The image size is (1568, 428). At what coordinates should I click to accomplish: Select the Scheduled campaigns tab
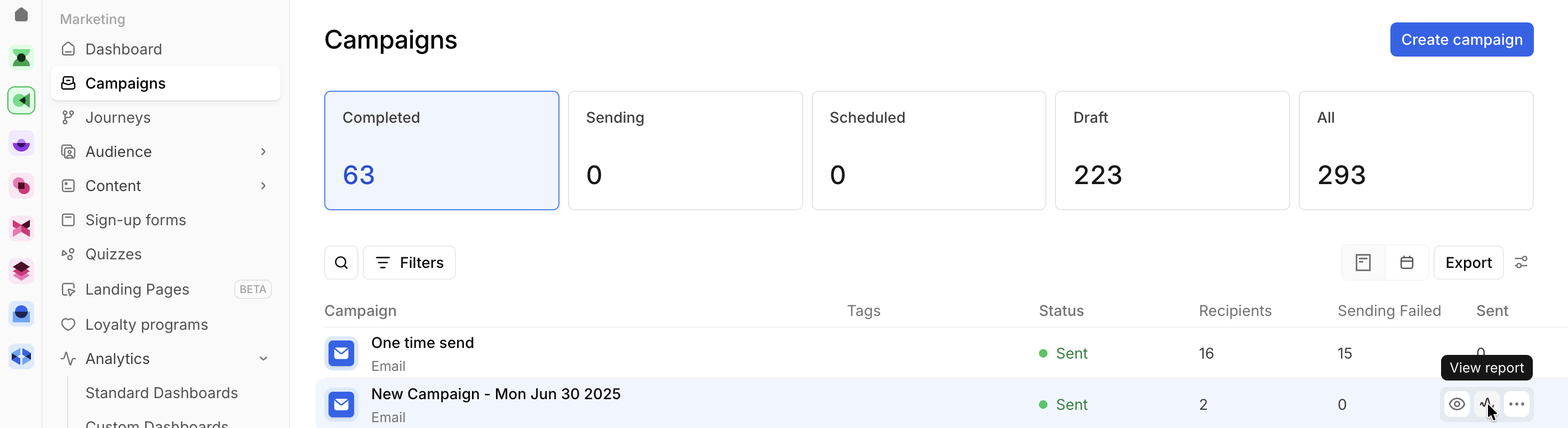[x=928, y=150]
